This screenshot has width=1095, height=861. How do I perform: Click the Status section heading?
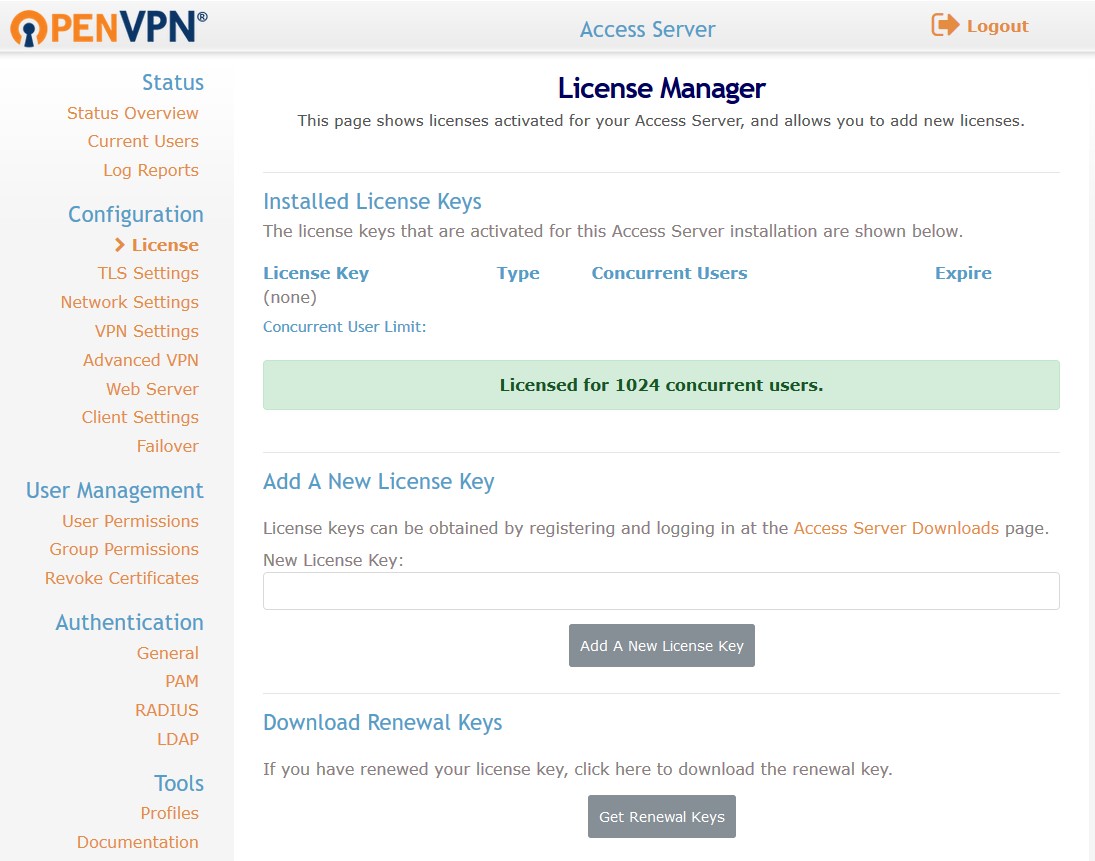[x=173, y=82]
